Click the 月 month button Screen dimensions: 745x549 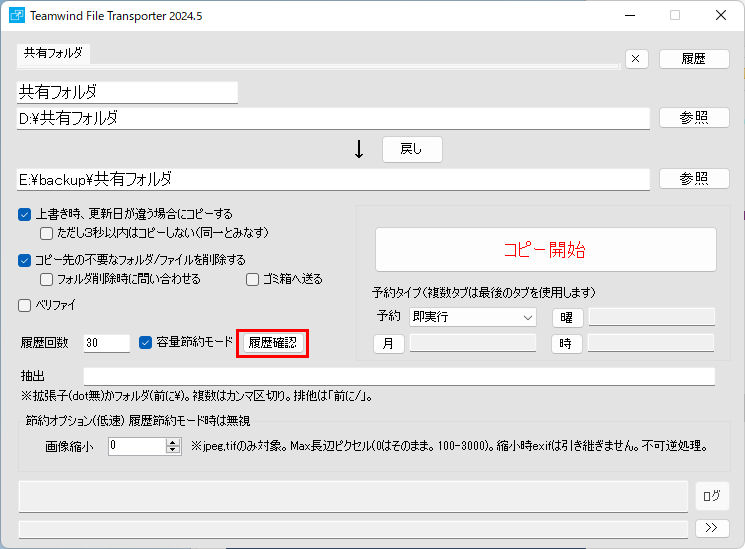coord(389,344)
